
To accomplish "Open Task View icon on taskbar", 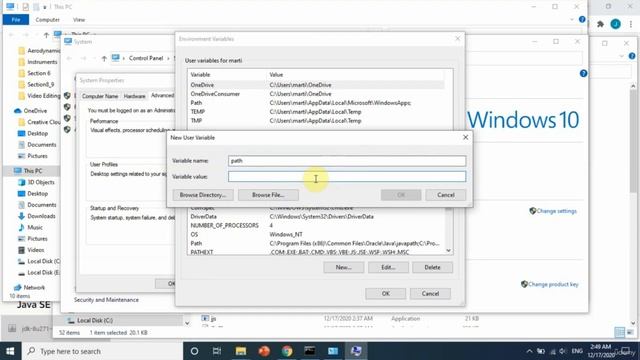I will pos(217,351).
